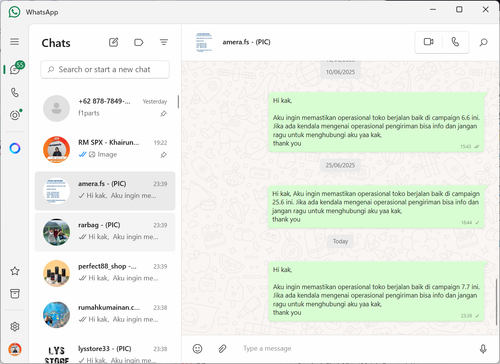
Task: Click the conversation scrollbar thumb
Action: (x=496, y=302)
